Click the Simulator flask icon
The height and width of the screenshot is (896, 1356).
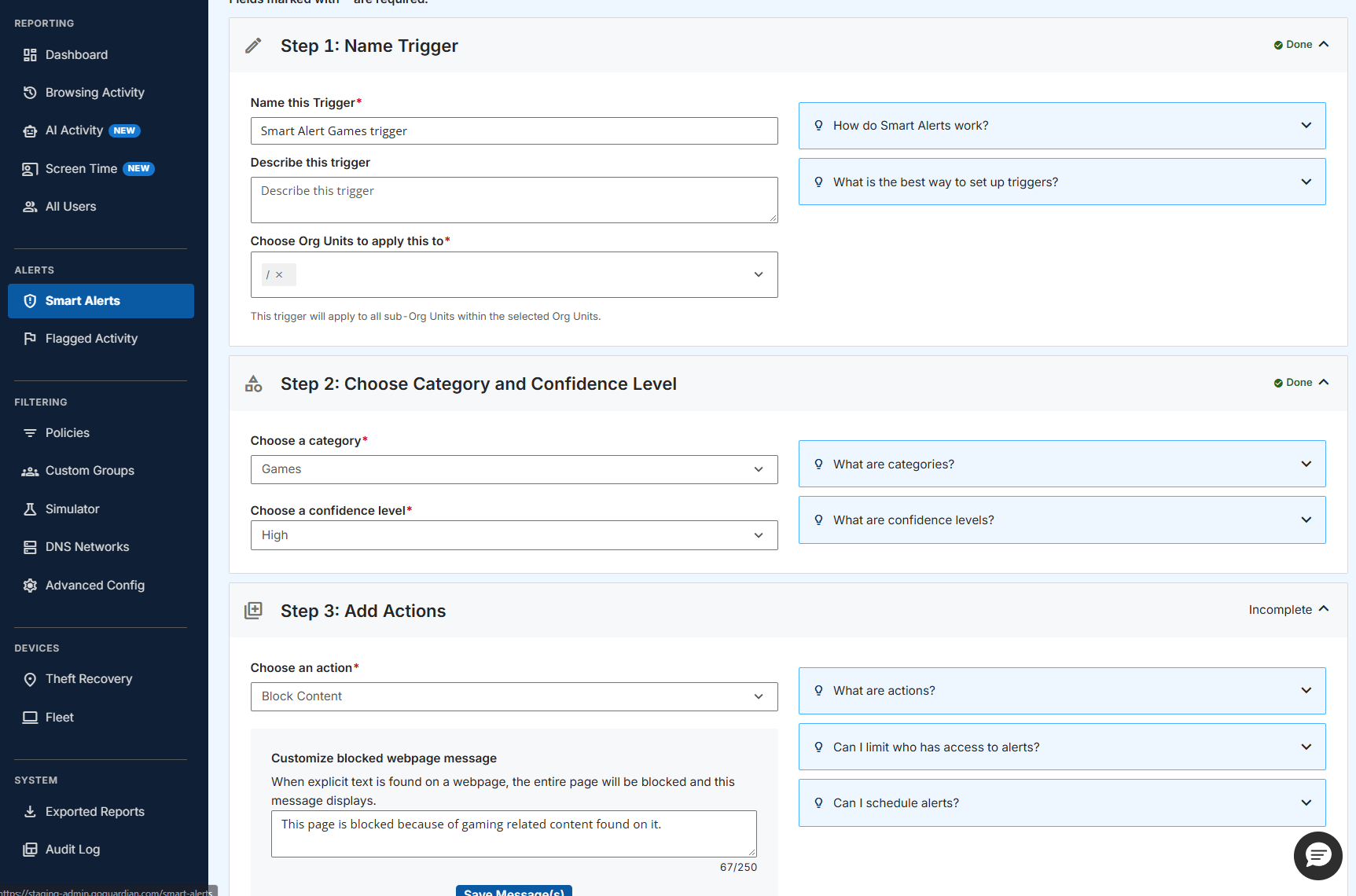(x=30, y=509)
